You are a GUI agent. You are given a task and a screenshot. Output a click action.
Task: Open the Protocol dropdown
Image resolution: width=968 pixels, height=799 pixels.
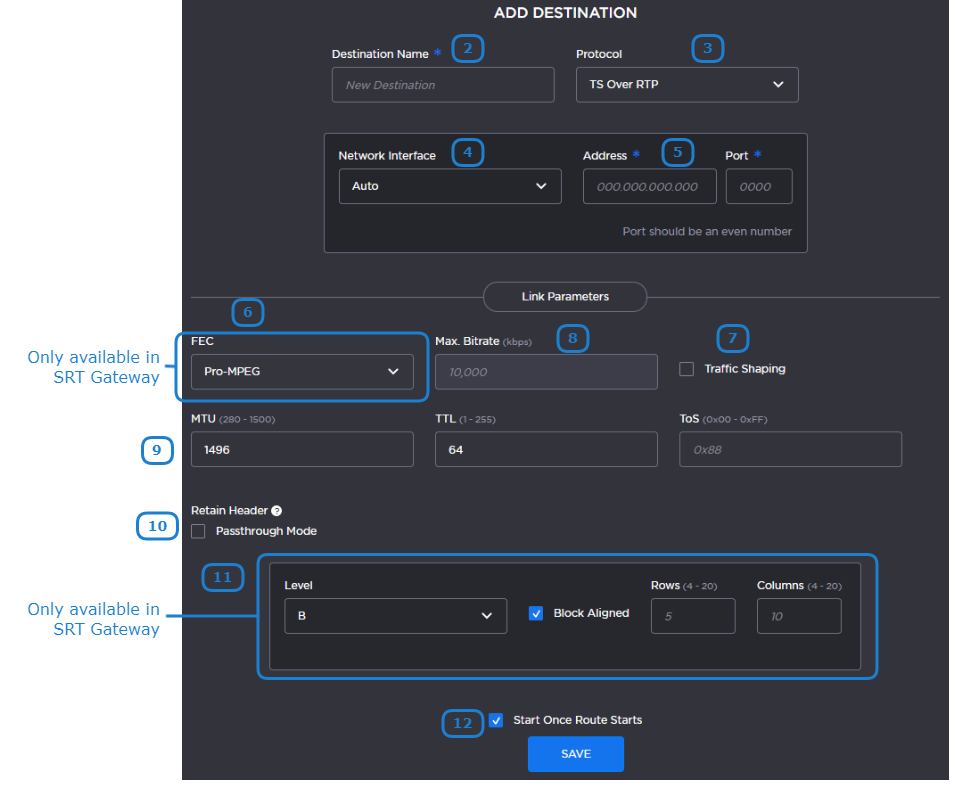686,85
